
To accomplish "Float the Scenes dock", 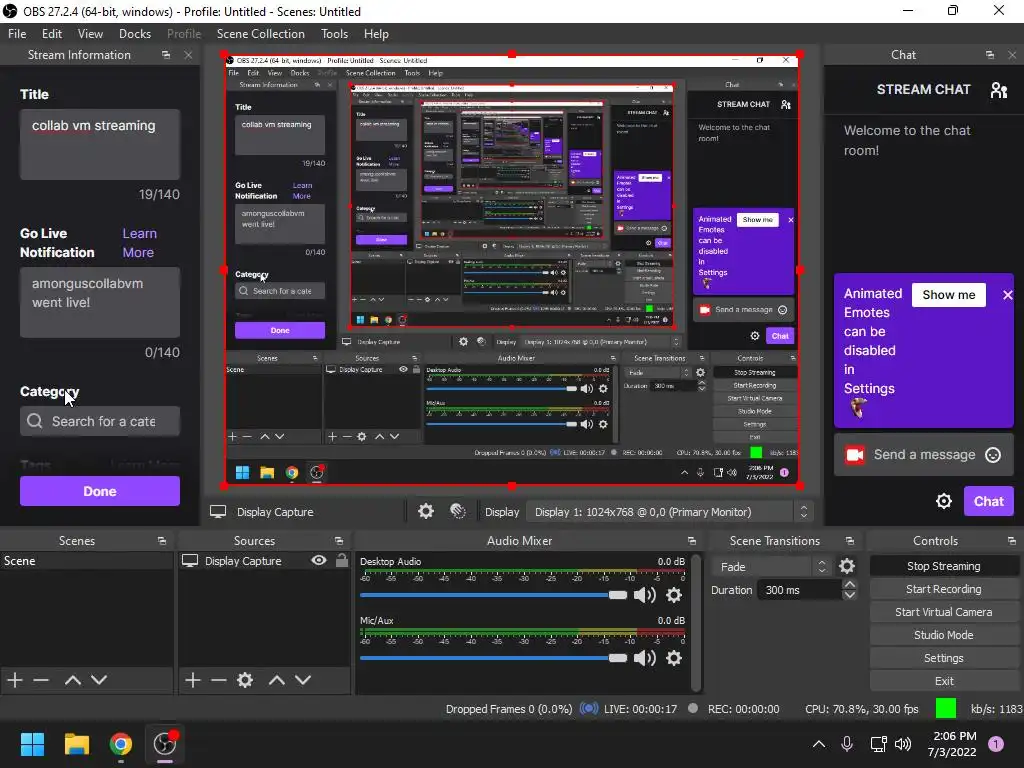I will [161, 541].
